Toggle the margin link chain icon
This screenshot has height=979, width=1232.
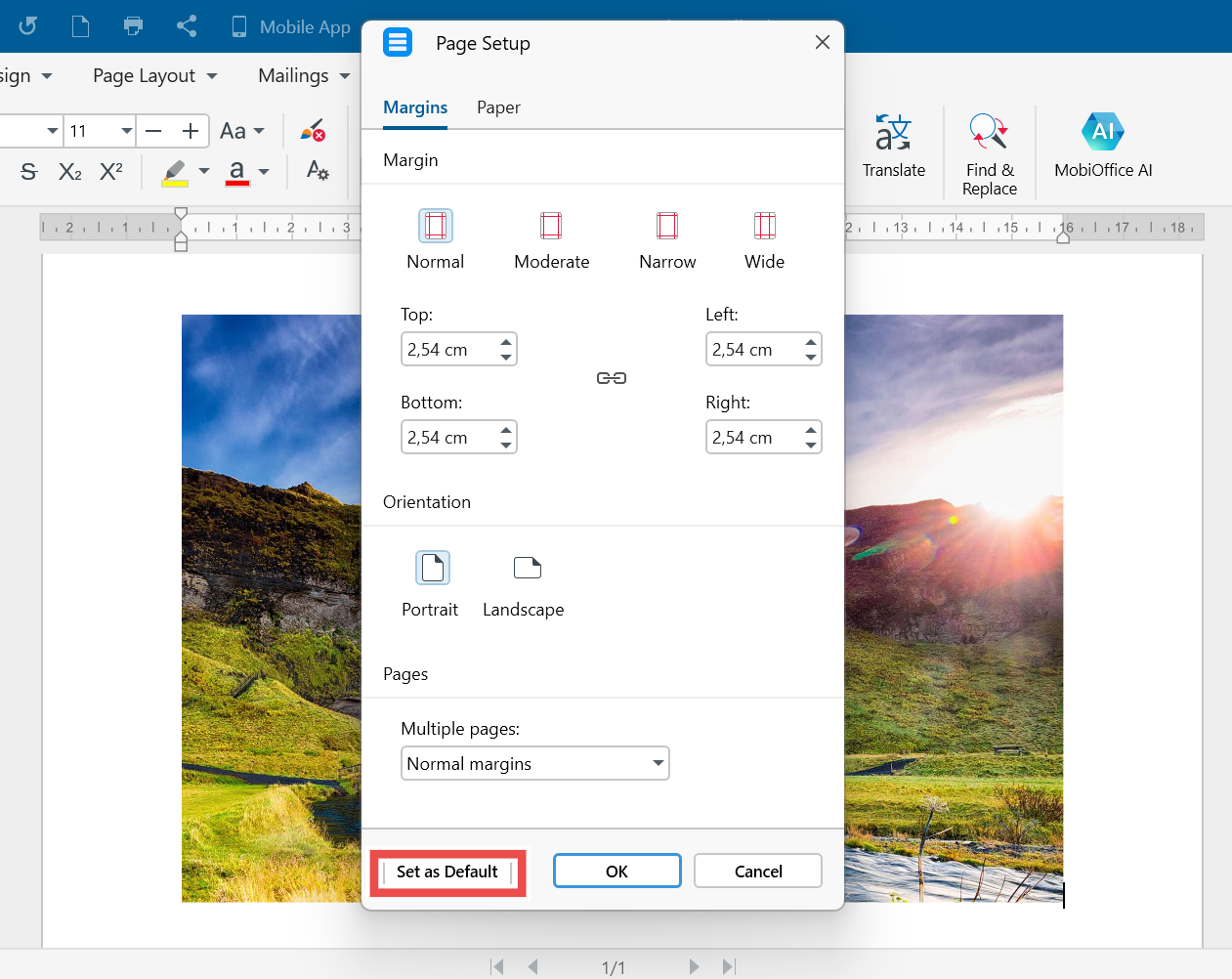[612, 378]
